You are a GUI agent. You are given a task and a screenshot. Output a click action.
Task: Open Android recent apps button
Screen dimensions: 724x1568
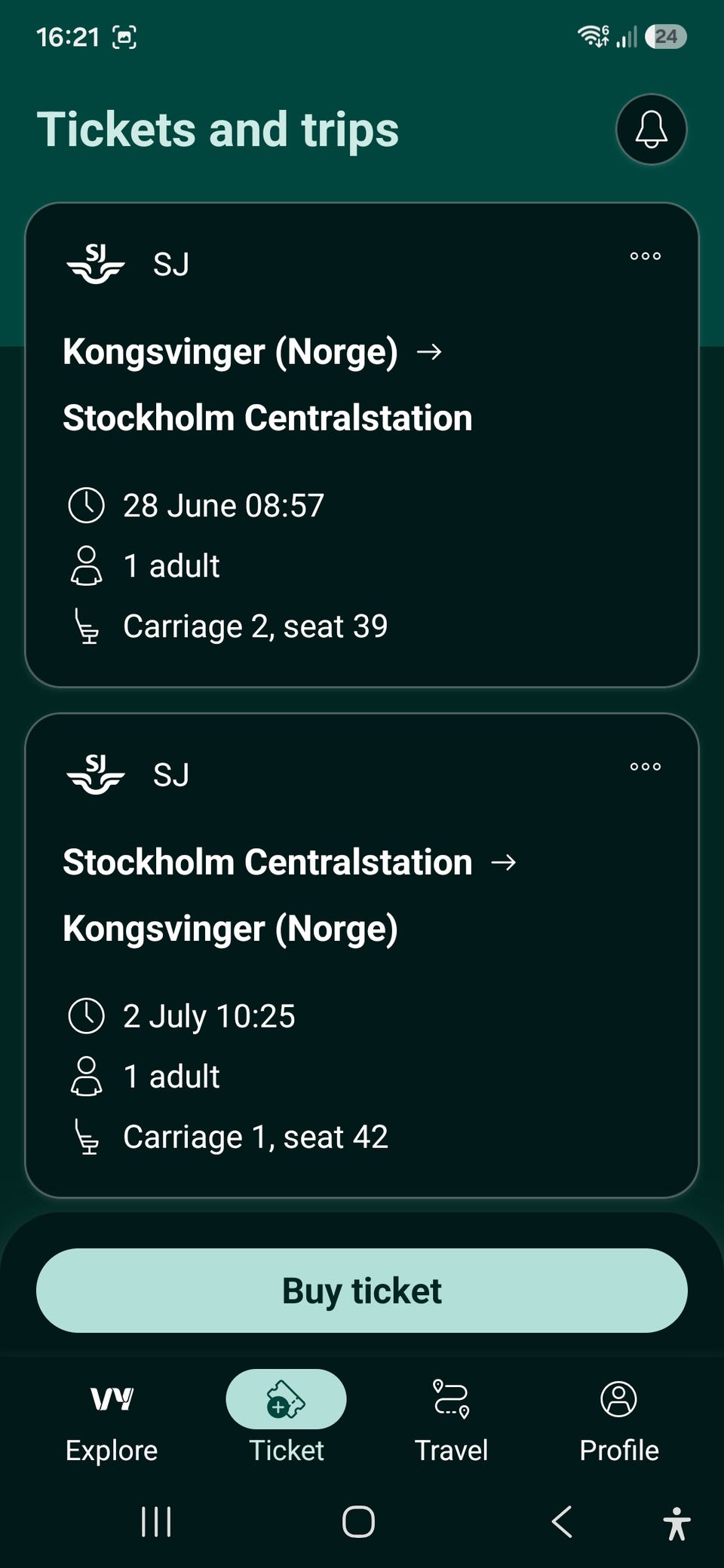coord(156,1521)
